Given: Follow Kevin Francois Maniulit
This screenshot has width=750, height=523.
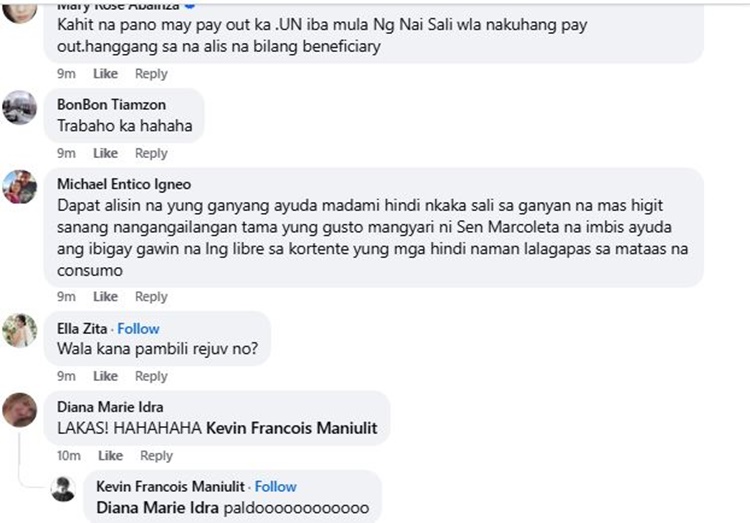Looking at the screenshot, I should tap(276, 487).
